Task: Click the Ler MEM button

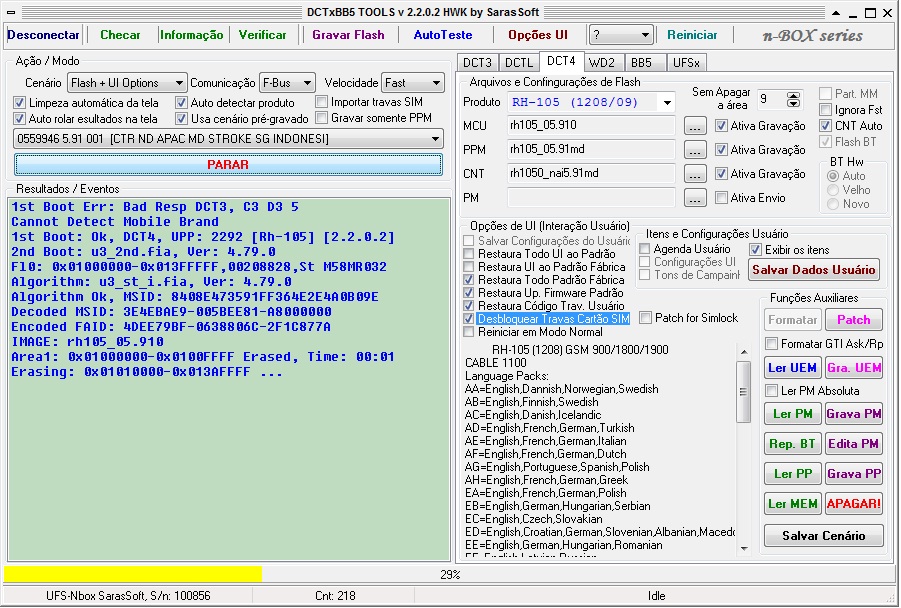Action: click(792, 503)
